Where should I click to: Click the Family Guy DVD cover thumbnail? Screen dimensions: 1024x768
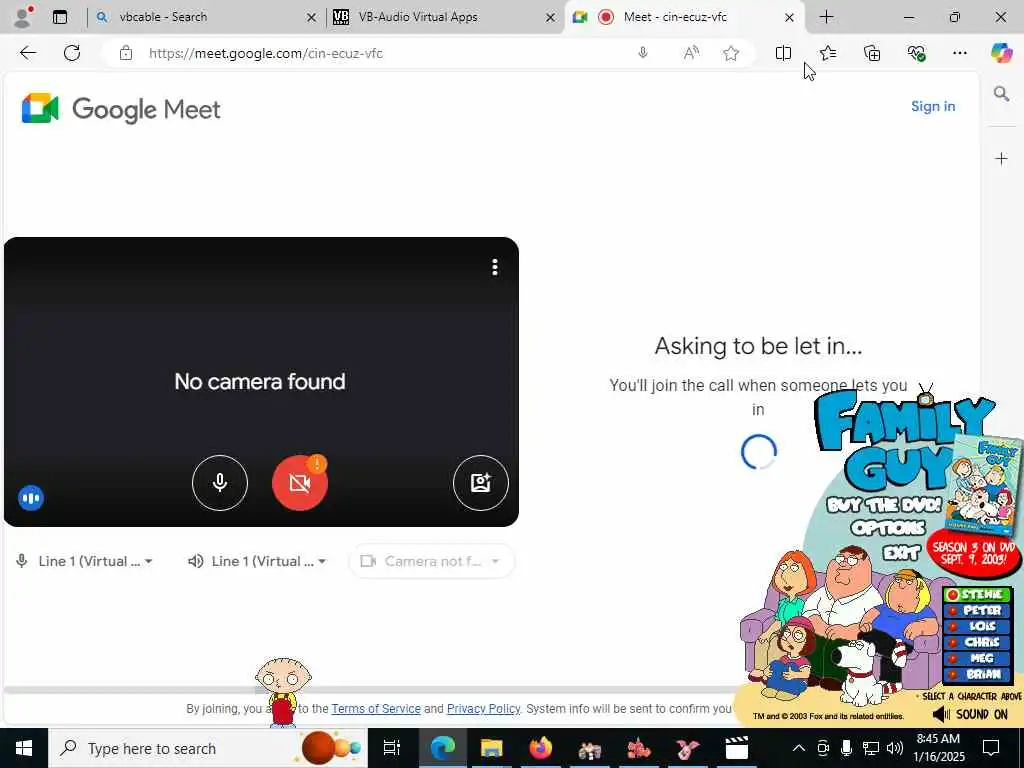click(985, 486)
